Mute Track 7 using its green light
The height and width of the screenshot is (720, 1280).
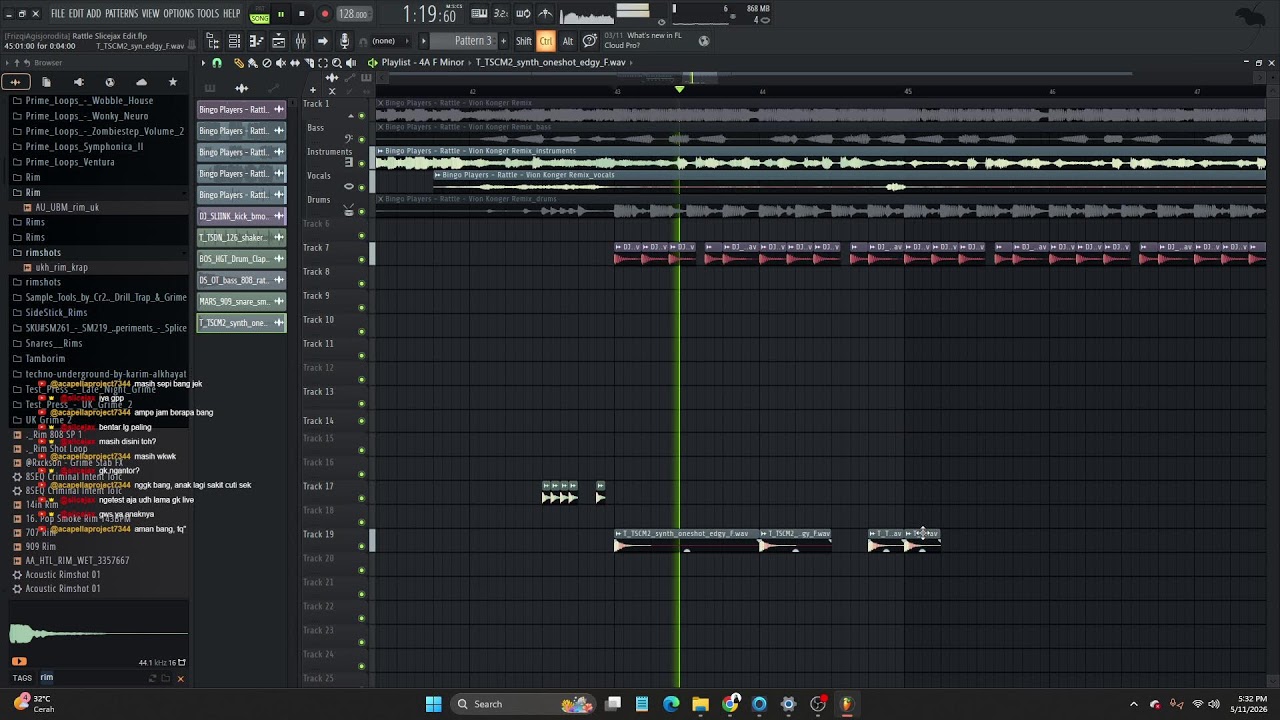[362, 260]
